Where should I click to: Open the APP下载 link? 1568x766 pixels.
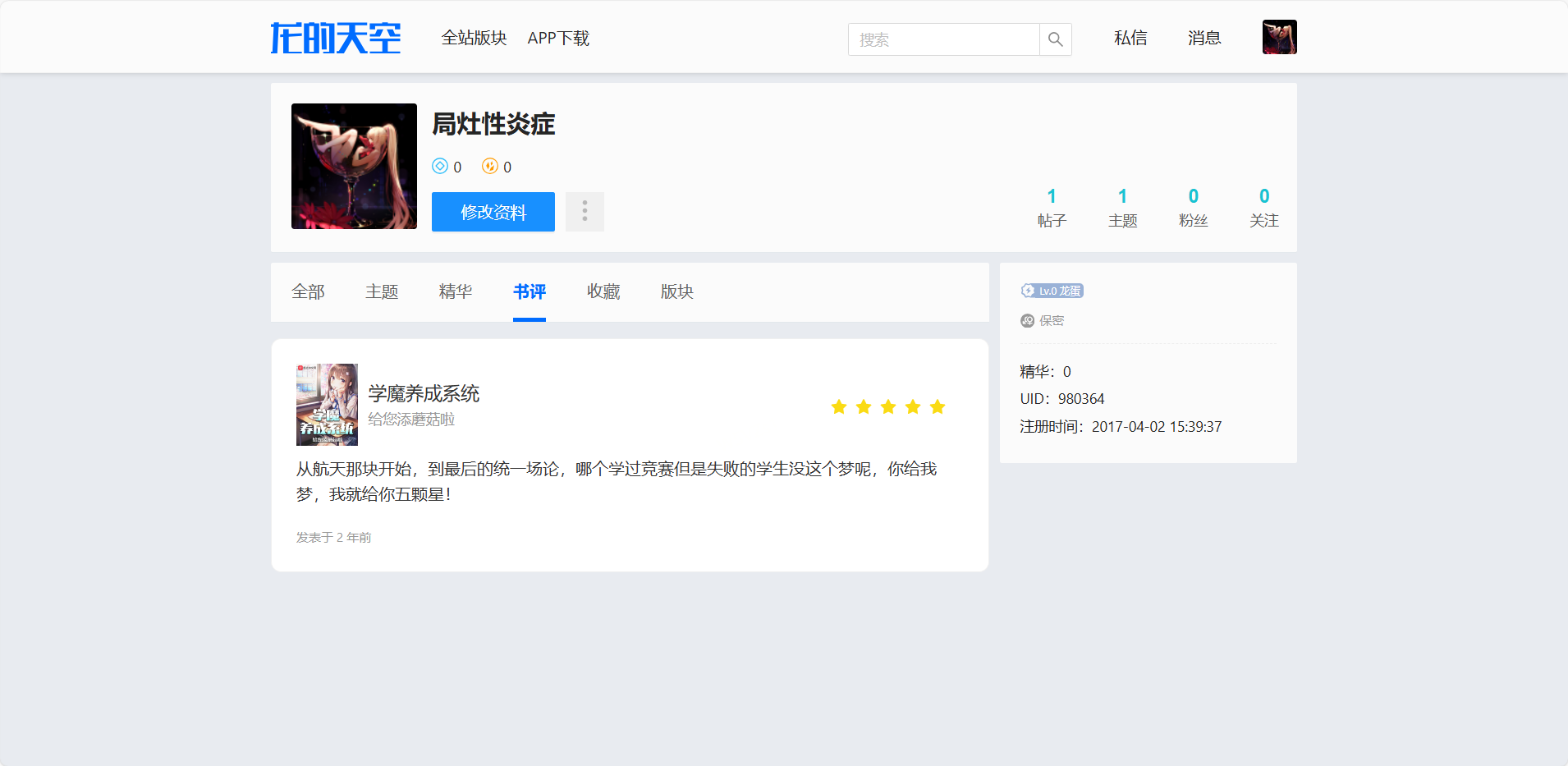click(558, 38)
